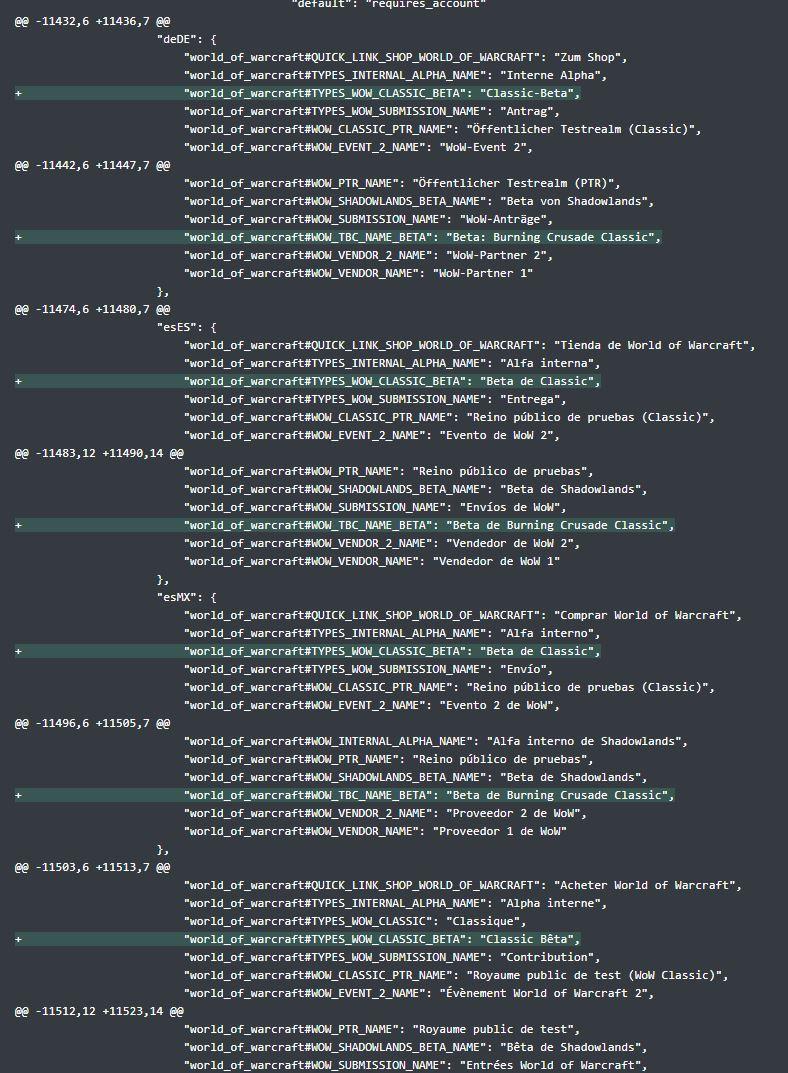Click the "Acheter World of Warcraft" value
Image resolution: width=788 pixels, height=1073 pixels.
click(x=644, y=885)
